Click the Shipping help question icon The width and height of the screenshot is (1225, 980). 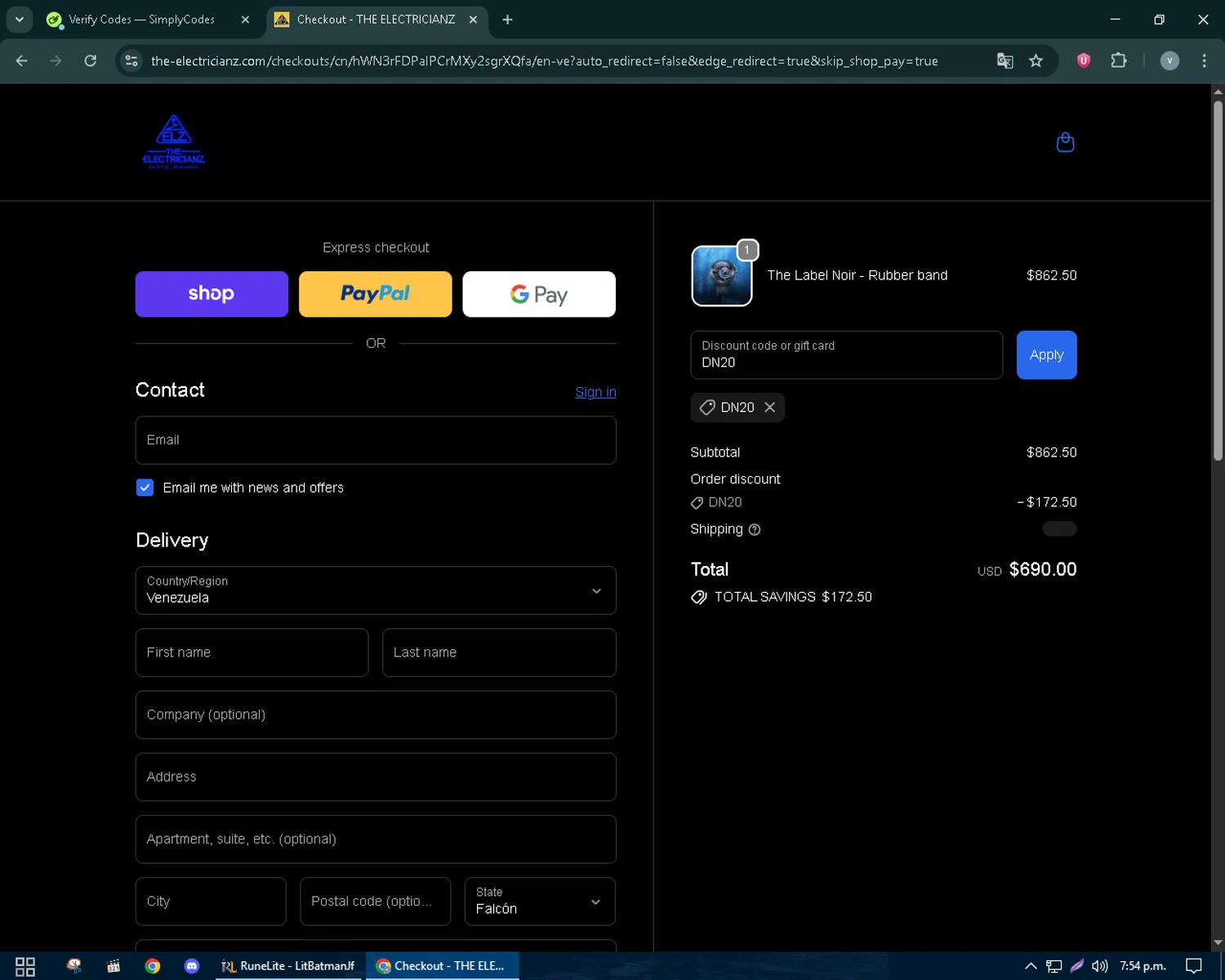755,530
